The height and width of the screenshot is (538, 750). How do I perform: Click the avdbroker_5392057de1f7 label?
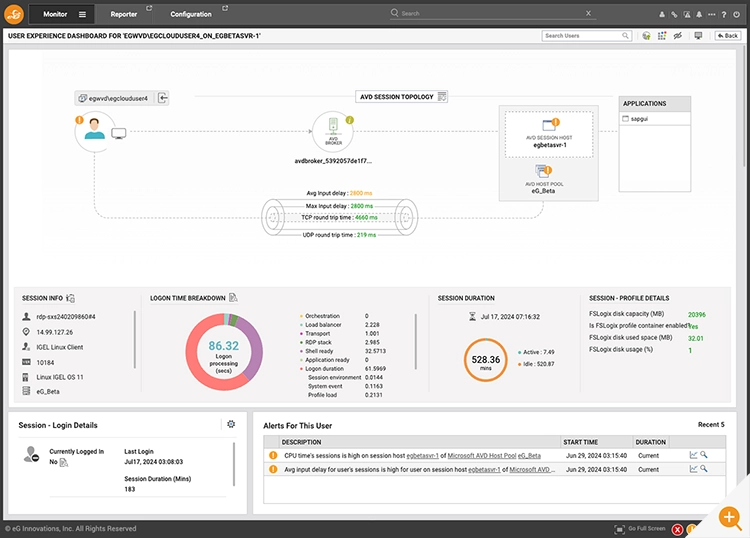333,161
